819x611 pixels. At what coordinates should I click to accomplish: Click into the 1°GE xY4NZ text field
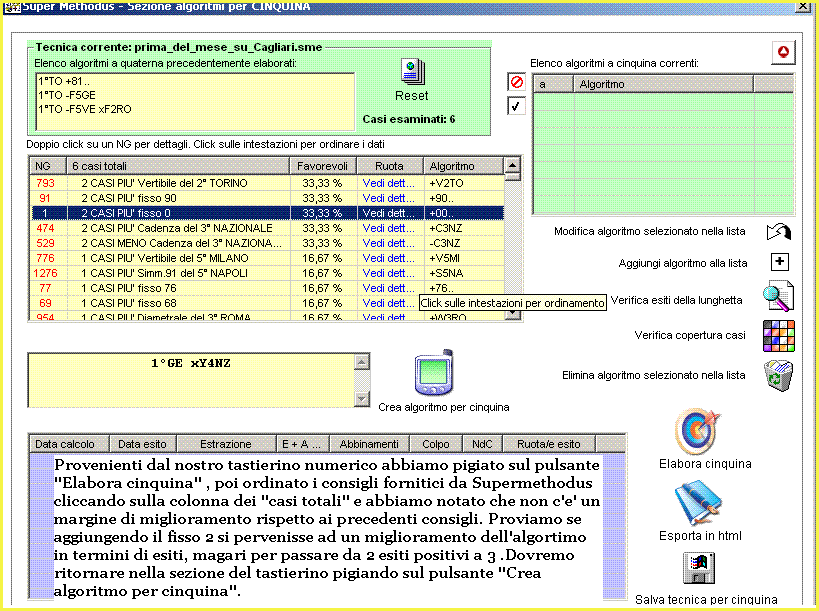click(191, 380)
